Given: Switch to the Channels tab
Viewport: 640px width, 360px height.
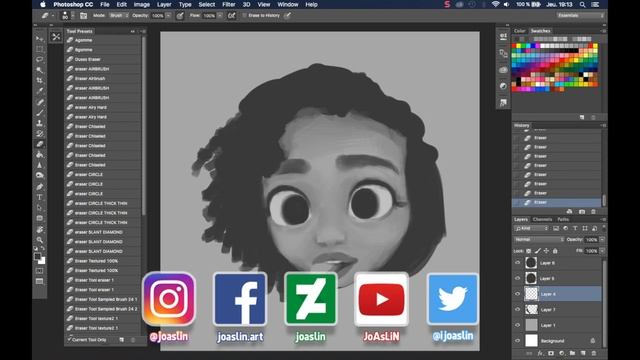Looking at the screenshot, I should 542,220.
